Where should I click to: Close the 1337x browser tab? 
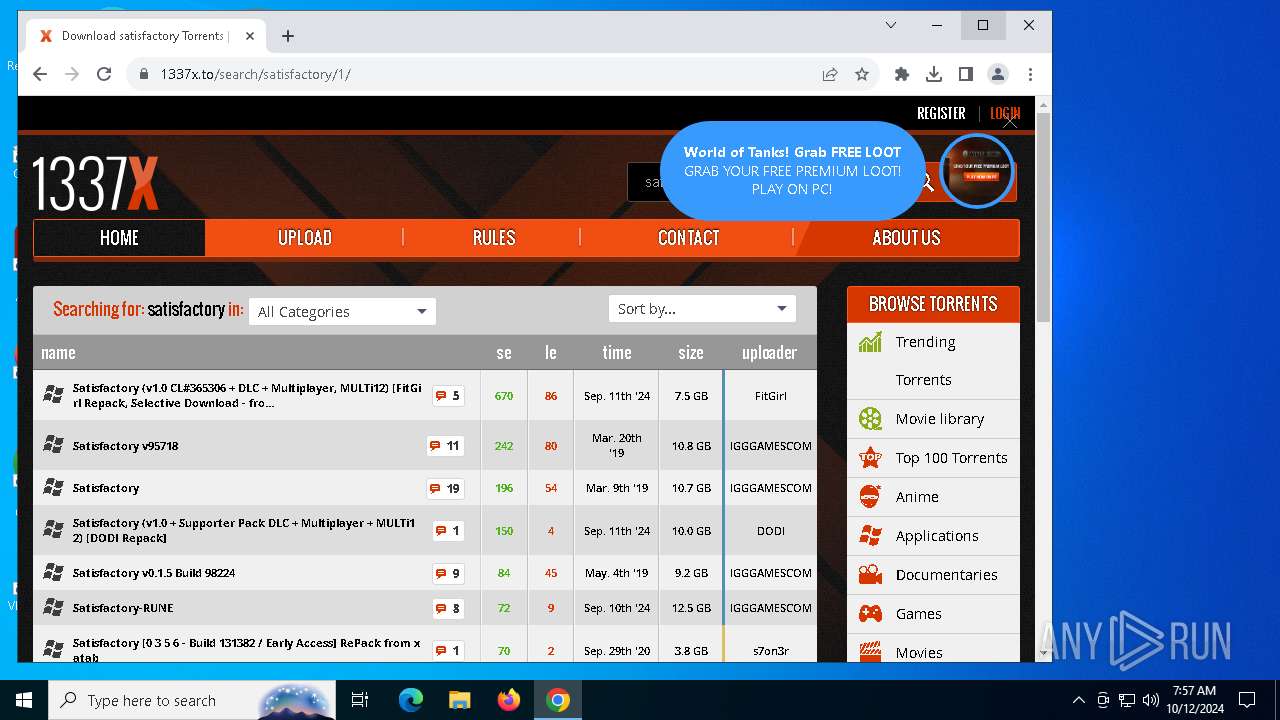pyautogui.click(x=250, y=36)
